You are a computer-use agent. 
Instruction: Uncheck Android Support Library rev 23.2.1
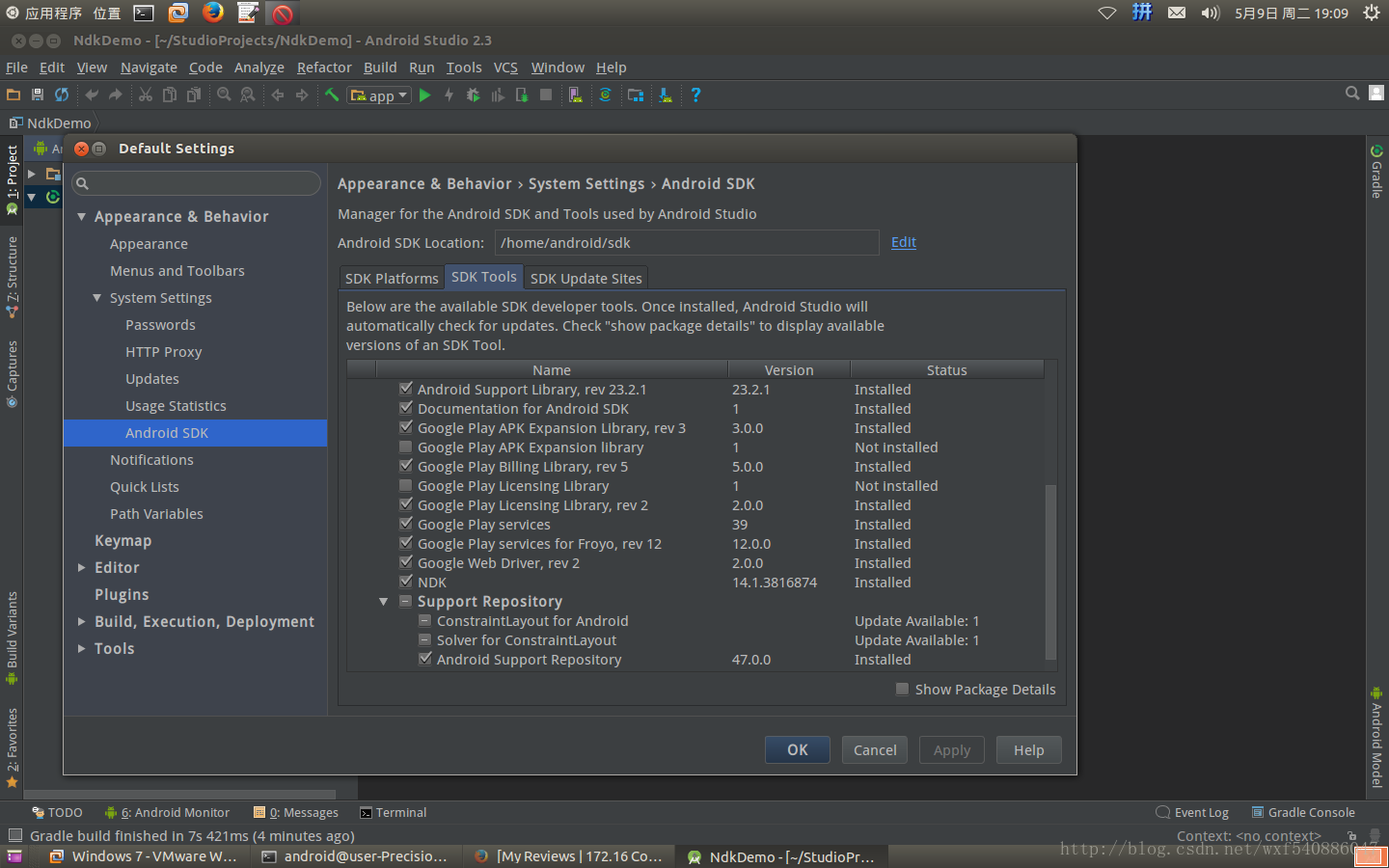point(406,389)
